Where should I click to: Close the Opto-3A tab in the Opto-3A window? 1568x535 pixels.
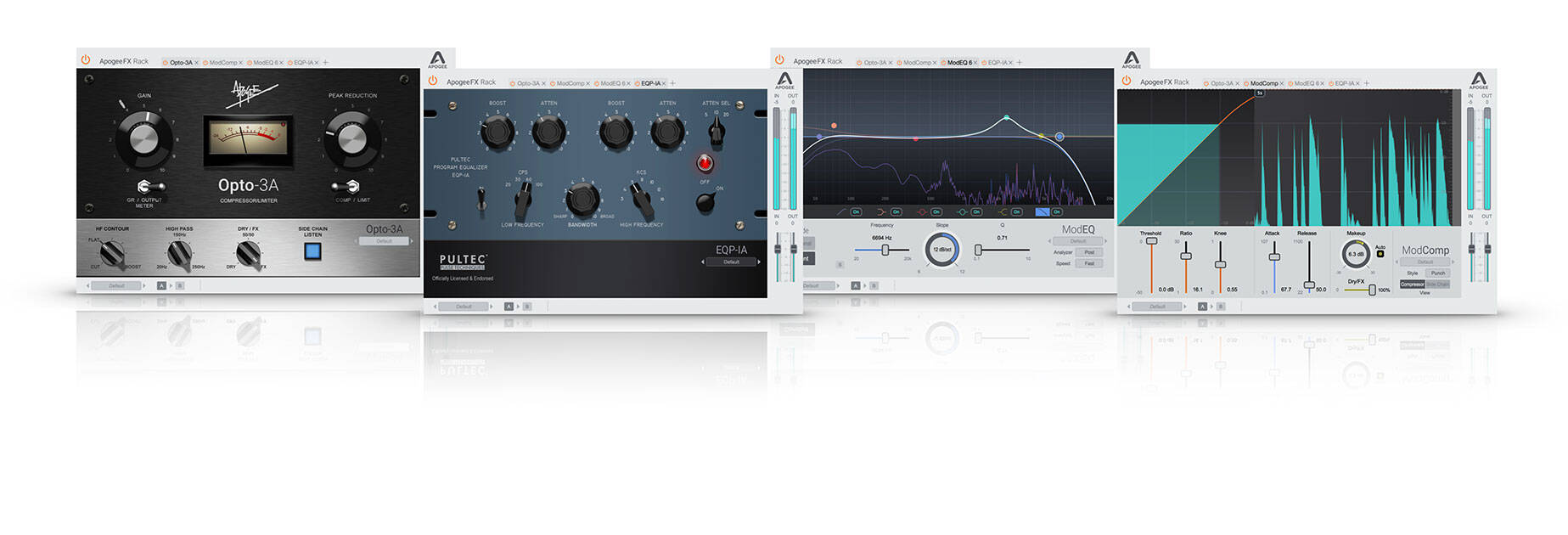click(196, 63)
